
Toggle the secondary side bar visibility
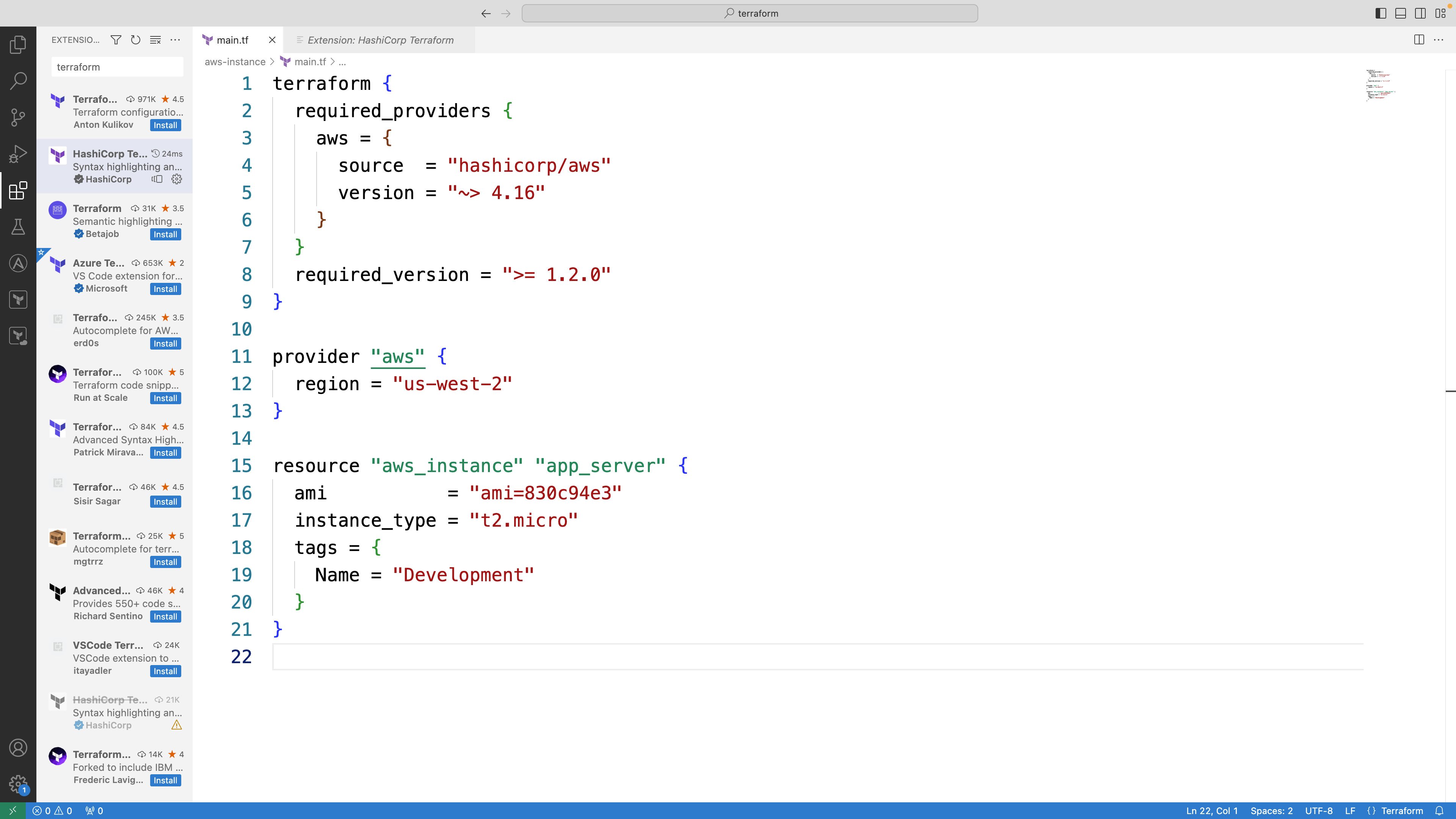coord(1420,14)
